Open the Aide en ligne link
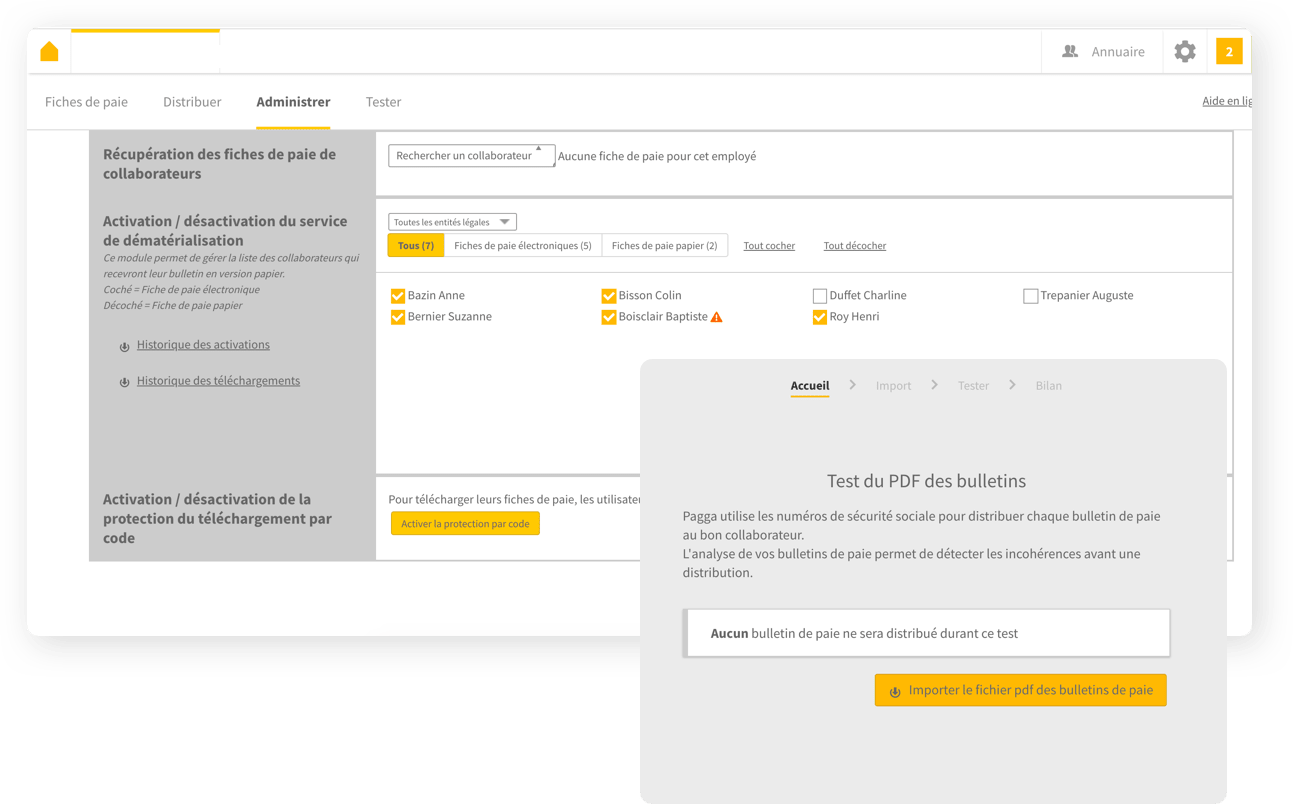This screenshot has height=804, width=1293. coord(1227,101)
